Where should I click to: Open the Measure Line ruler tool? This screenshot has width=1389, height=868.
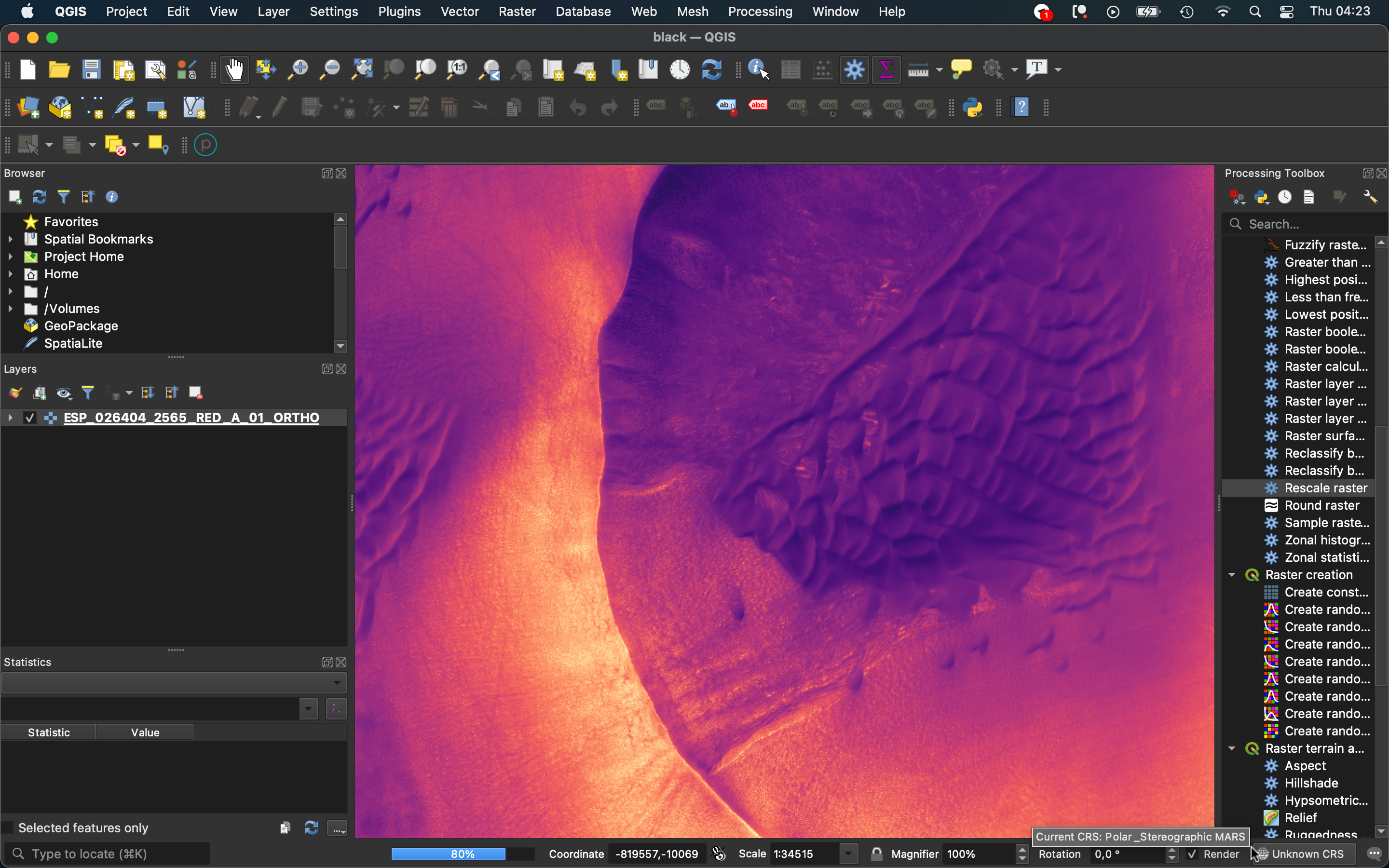918,70
